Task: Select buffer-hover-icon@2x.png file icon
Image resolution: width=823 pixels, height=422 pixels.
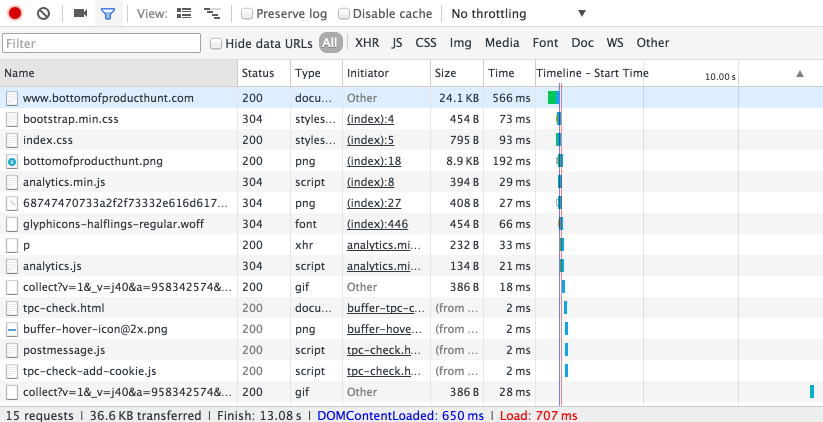Action: (12, 329)
